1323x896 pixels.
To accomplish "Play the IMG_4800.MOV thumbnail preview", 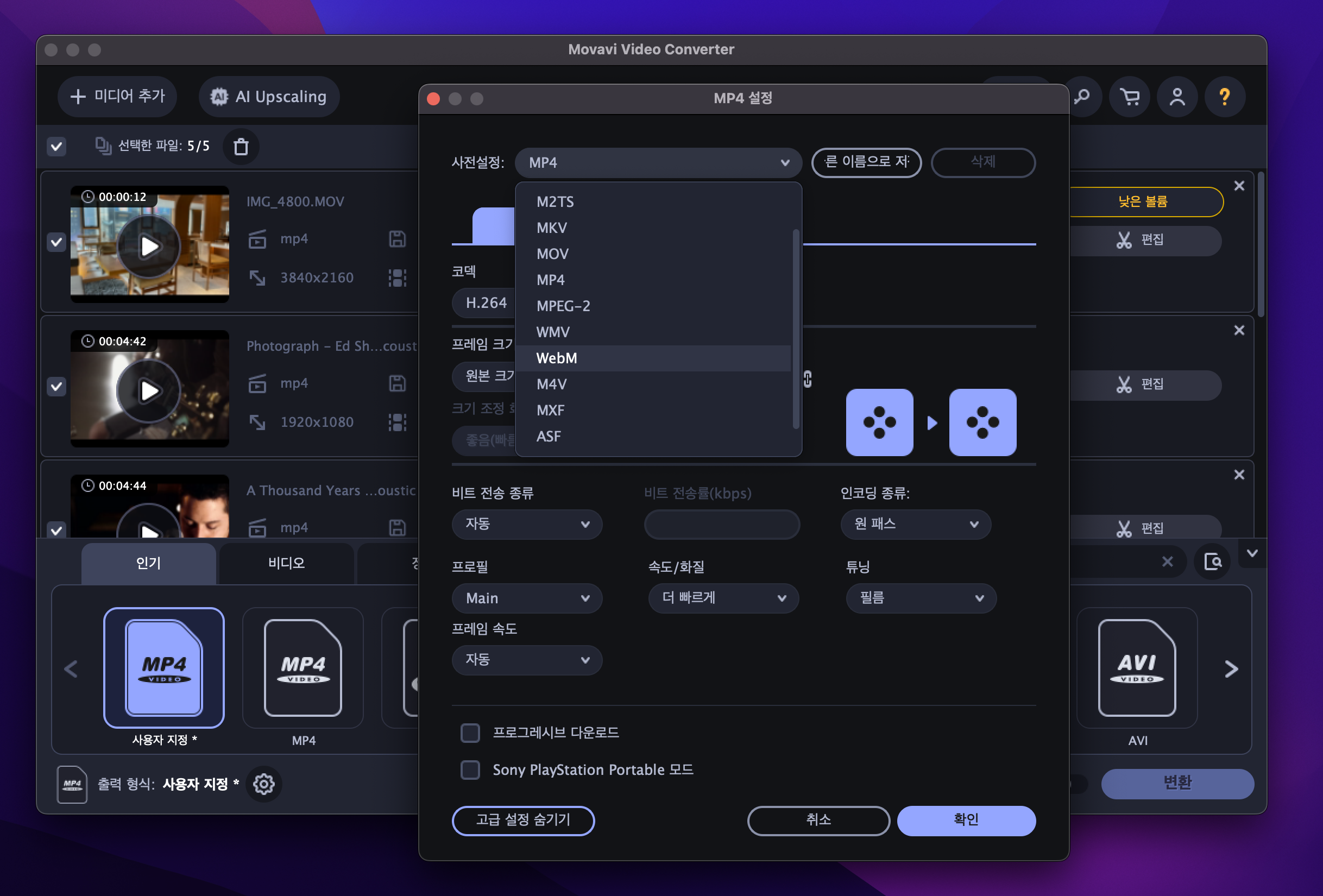I will tap(149, 247).
